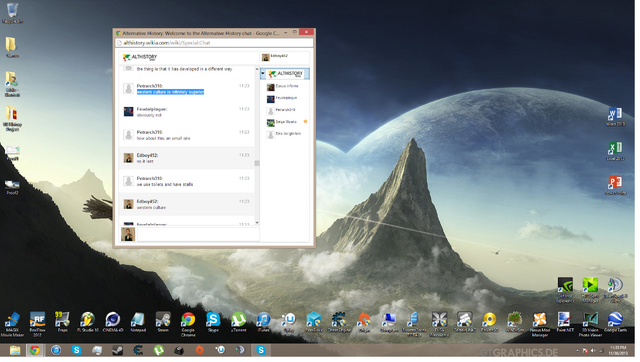640x362 pixels.
Task: Collapse the ALTHISTORY user list arrow
Action: click(263, 74)
